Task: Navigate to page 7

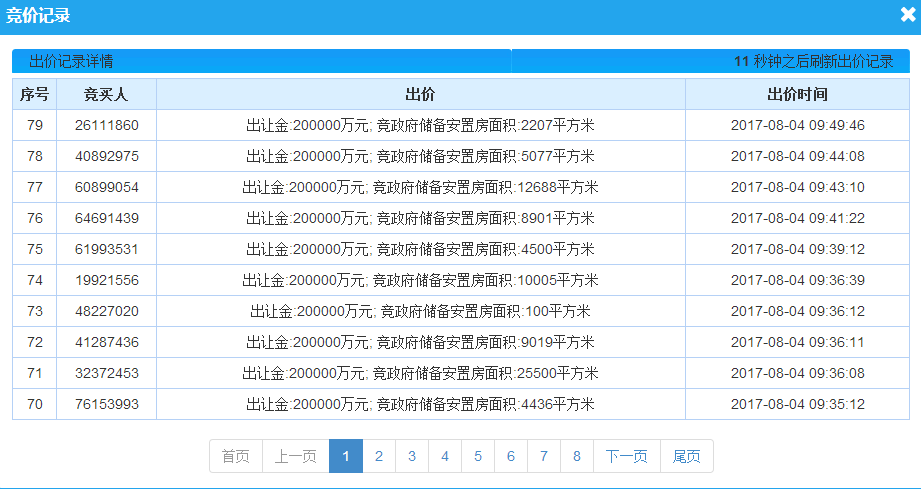Action: (543, 456)
